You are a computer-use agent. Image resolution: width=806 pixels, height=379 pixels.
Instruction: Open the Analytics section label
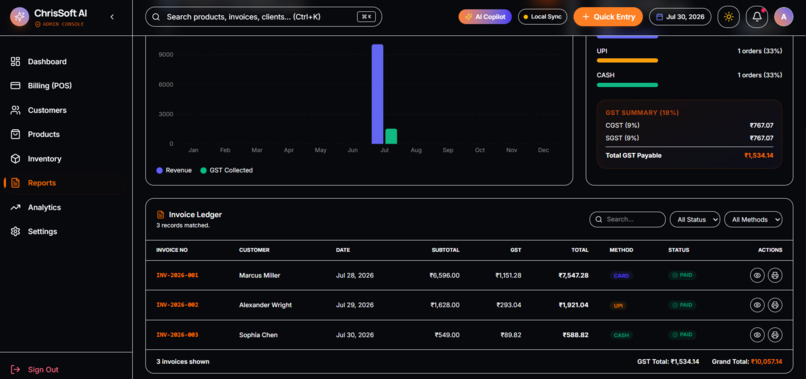click(x=44, y=207)
